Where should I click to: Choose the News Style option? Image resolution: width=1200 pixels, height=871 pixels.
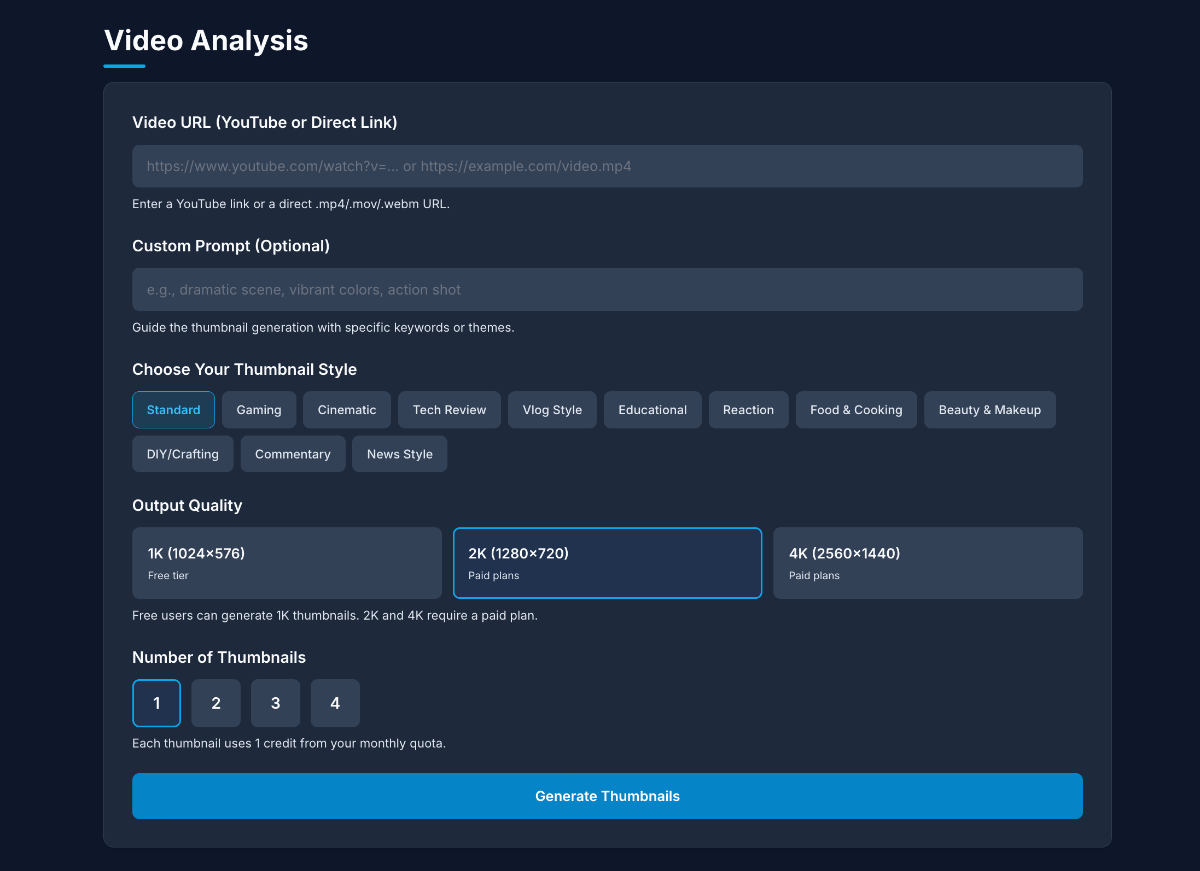399,454
